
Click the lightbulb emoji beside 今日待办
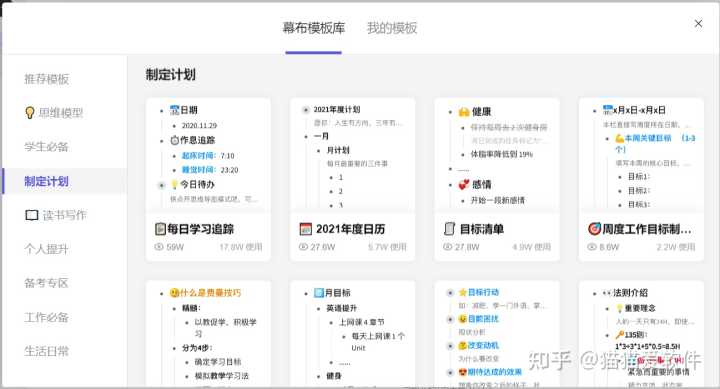pos(174,185)
